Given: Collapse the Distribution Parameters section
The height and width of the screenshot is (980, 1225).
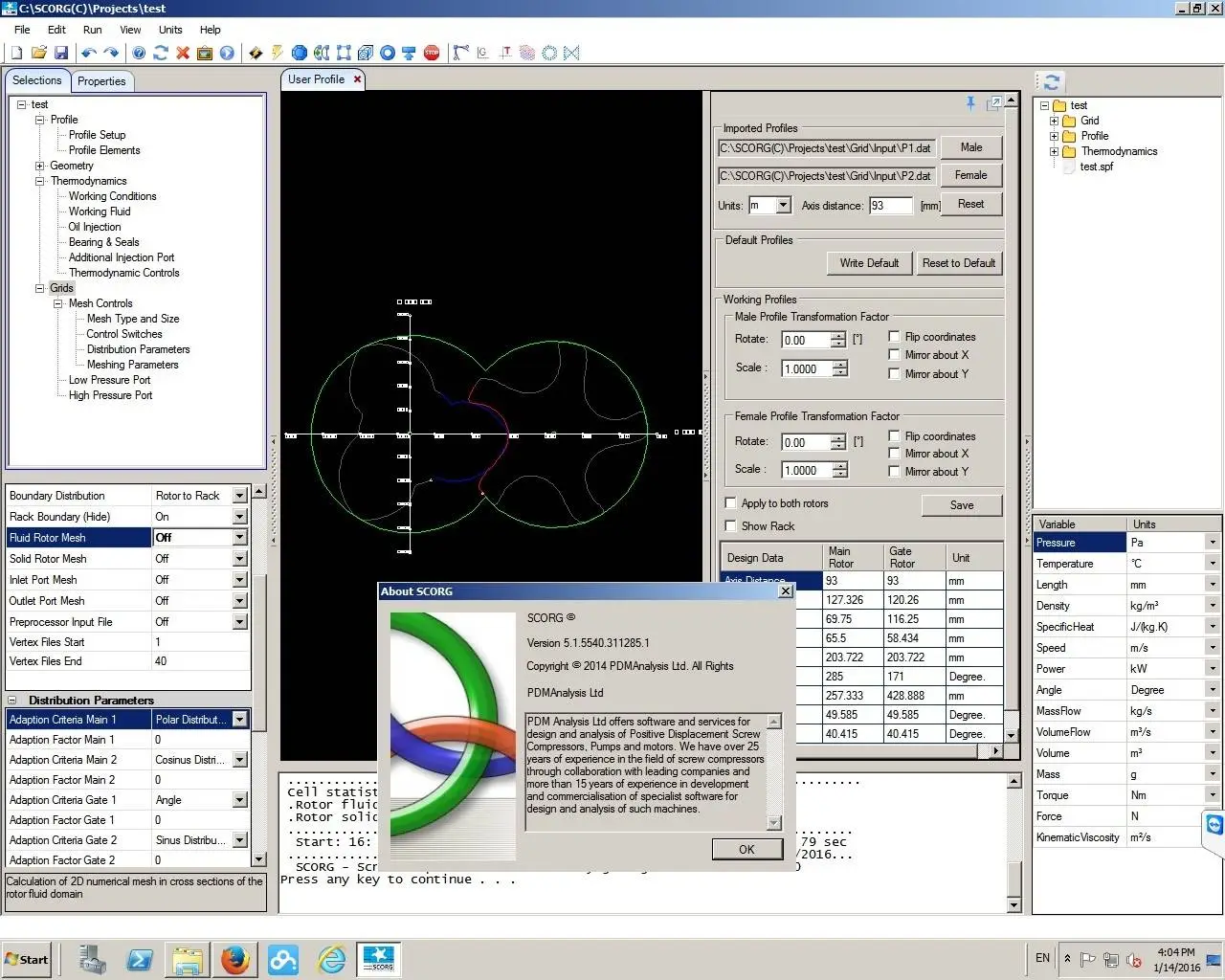Looking at the screenshot, I should (12, 701).
